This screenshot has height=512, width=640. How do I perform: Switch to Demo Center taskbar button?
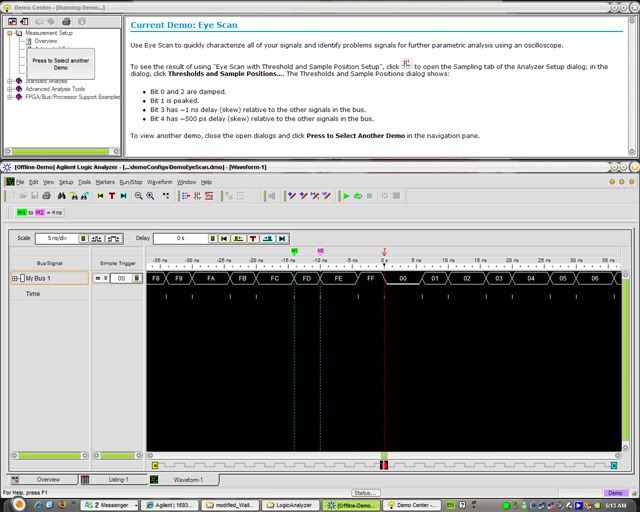click(412, 505)
